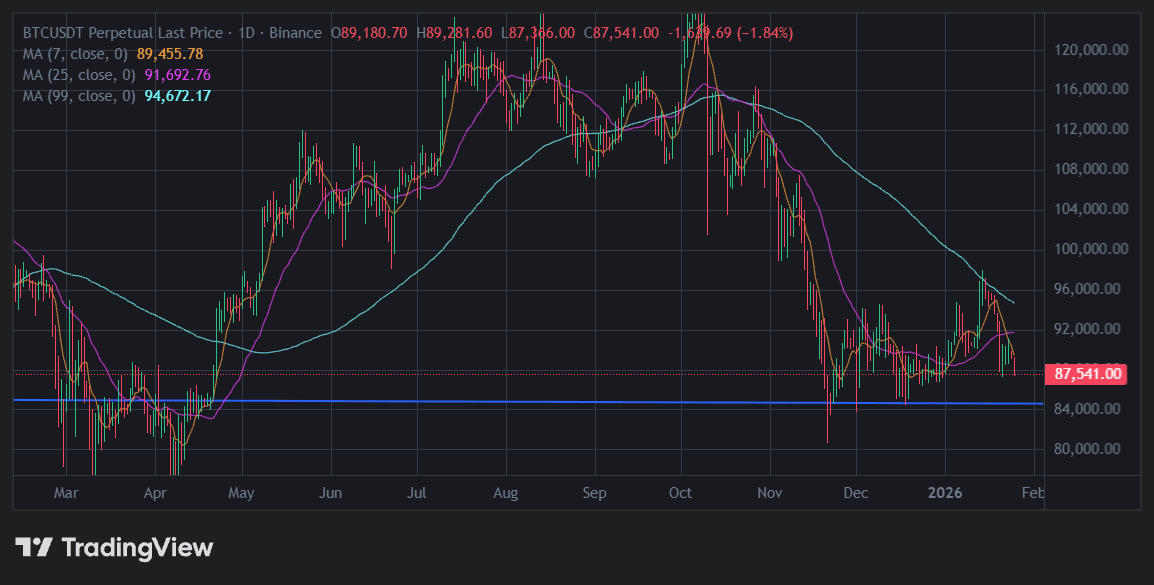Screen dimensions: 1154x585
Task: Select the MA (7, close, 0) indicator legend
Action: (75, 54)
